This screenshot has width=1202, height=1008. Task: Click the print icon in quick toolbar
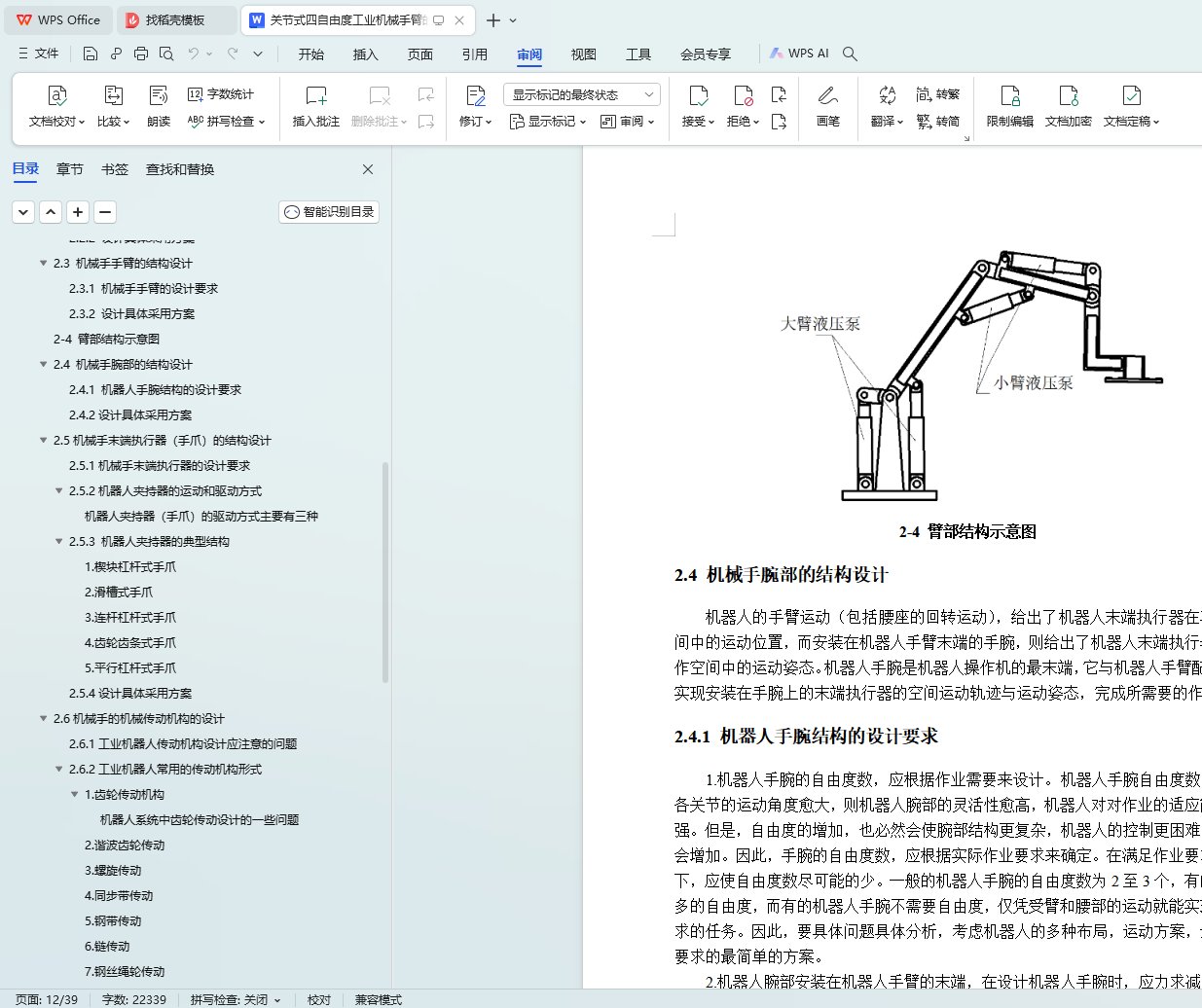140,54
